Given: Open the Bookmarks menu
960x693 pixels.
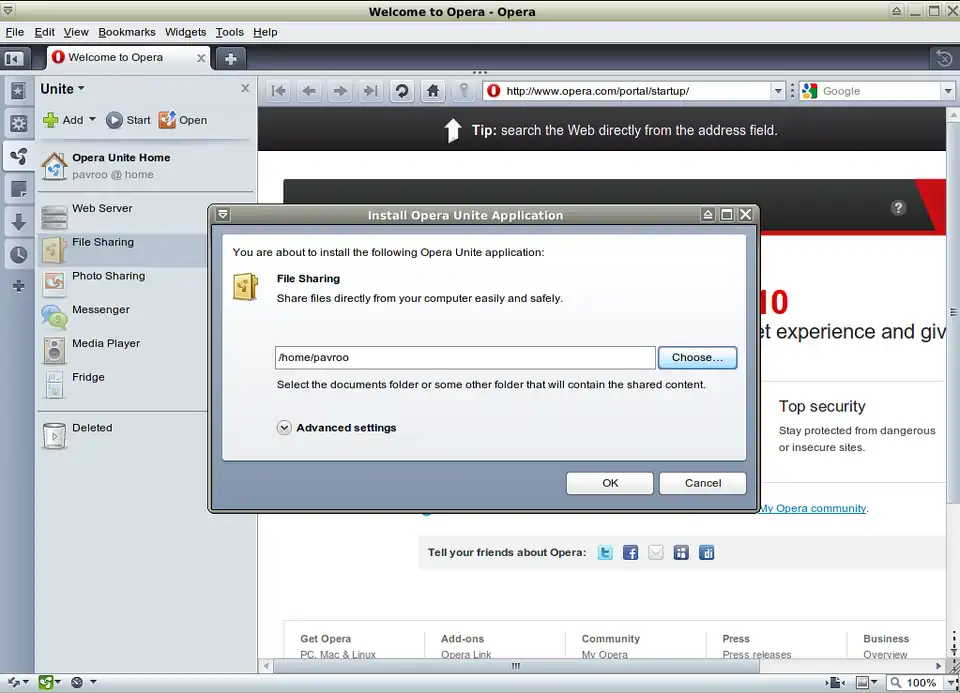Looking at the screenshot, I should pyautogui.click(x=127, y=32).
